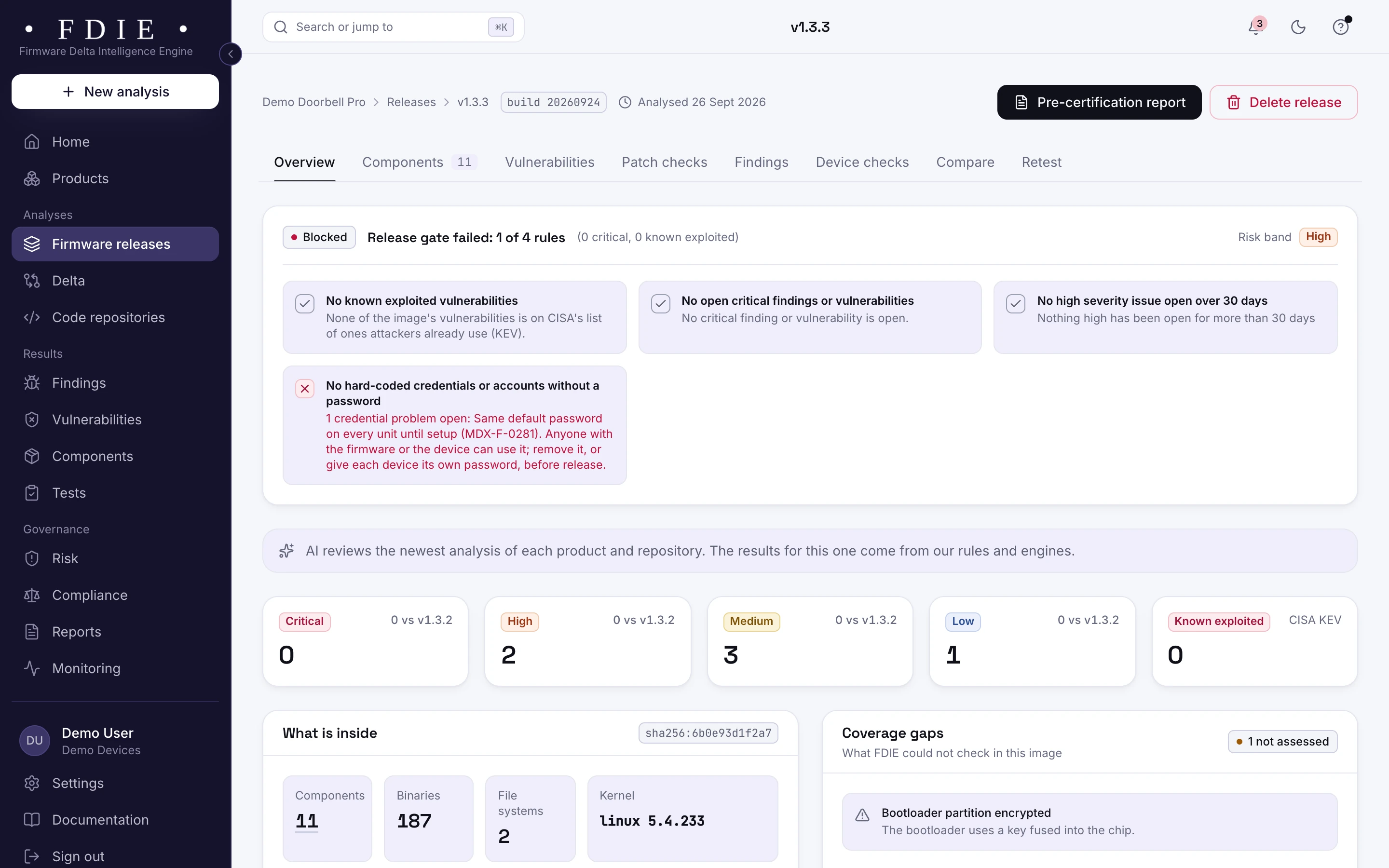Start a New analysis

(115, 92)
